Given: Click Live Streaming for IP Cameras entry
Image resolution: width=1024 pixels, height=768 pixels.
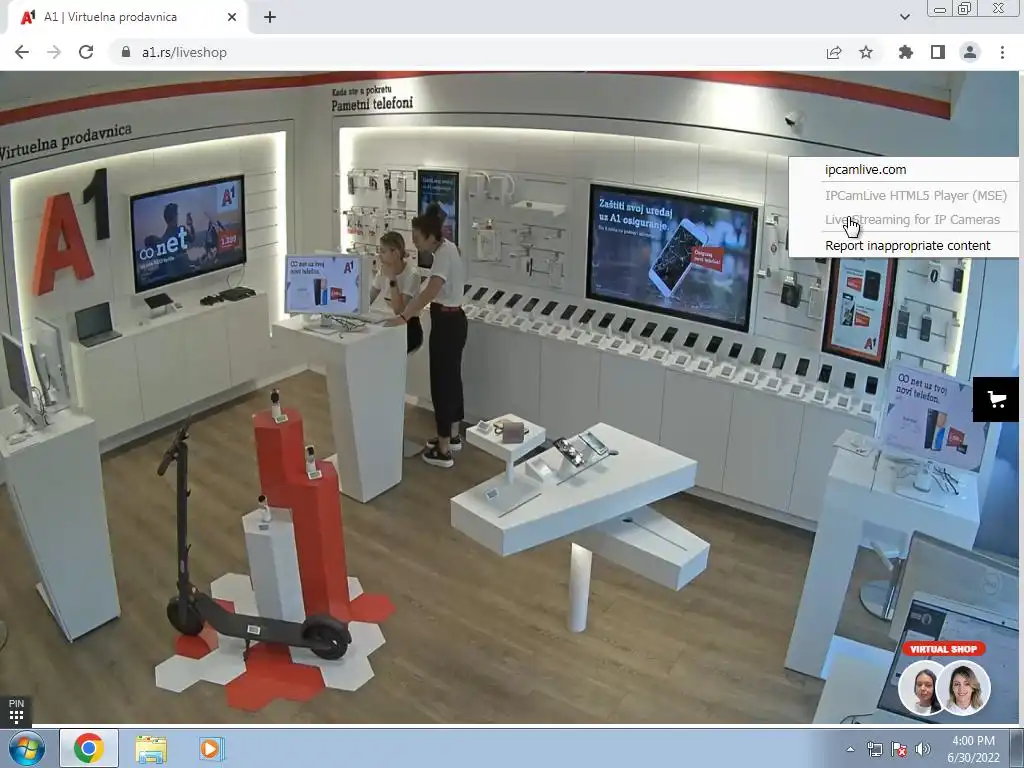Looking at the screenshot, I should coord(912,220).
